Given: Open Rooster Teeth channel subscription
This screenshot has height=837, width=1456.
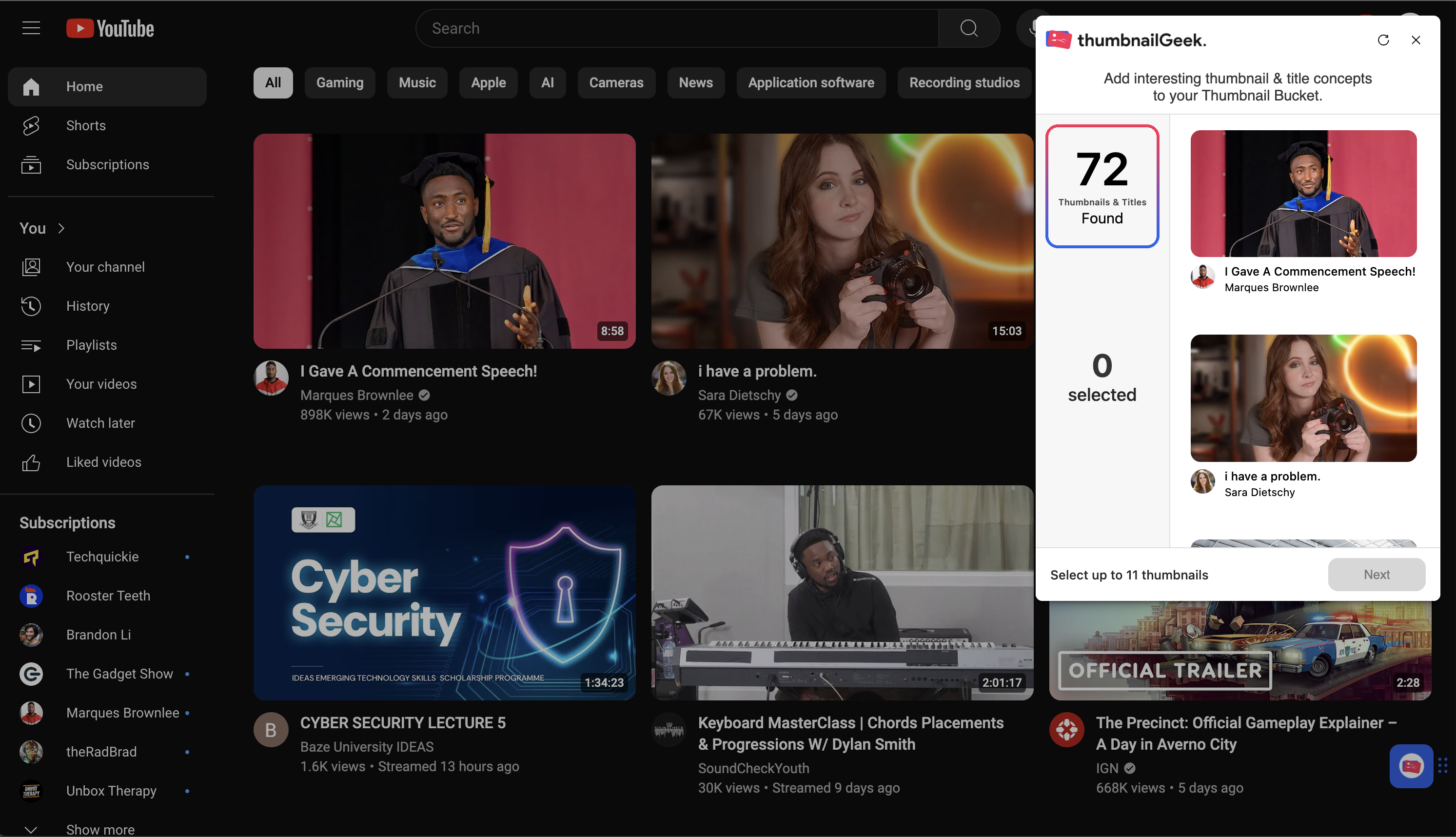Looking at the screenshot, I should pyautogui.click(x=107, y=596).
